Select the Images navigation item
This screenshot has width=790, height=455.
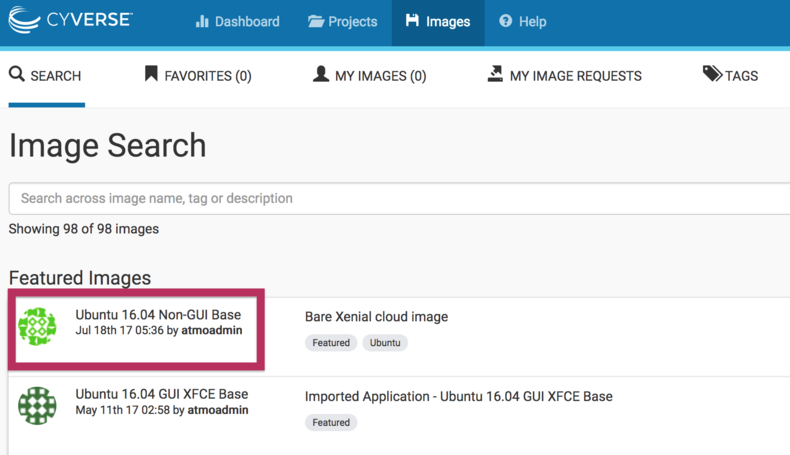pyautogui.click(x=438, y=22)
